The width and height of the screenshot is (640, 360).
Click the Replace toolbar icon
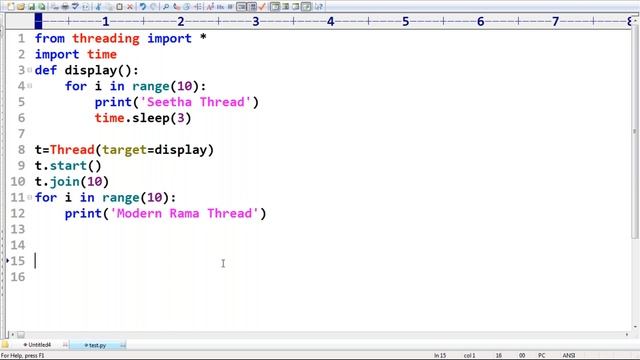[x=176, y=7]
